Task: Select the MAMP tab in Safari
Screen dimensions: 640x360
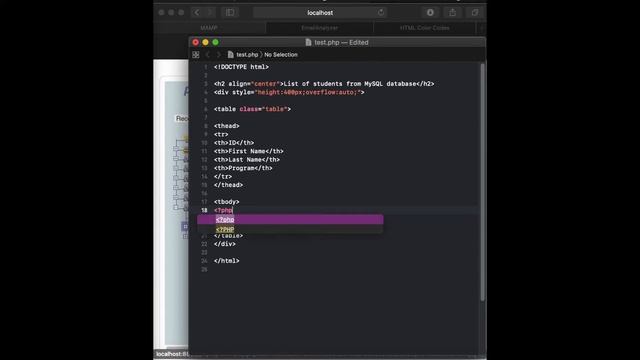Action: point(209,28)
